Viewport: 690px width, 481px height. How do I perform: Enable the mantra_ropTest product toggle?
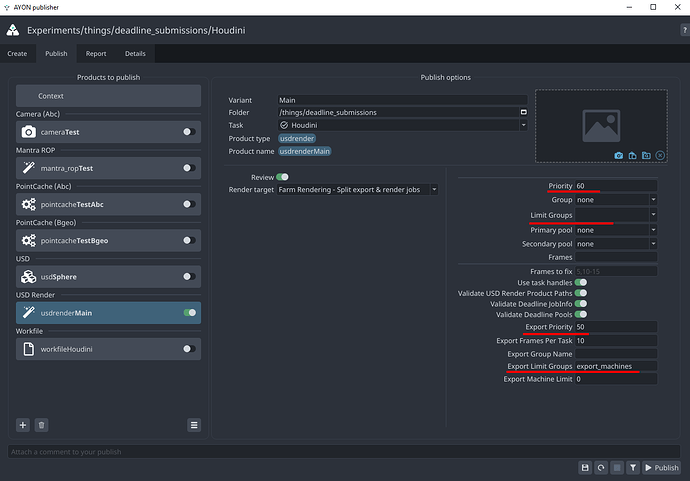pyautogui.click(x=189, y=168)
